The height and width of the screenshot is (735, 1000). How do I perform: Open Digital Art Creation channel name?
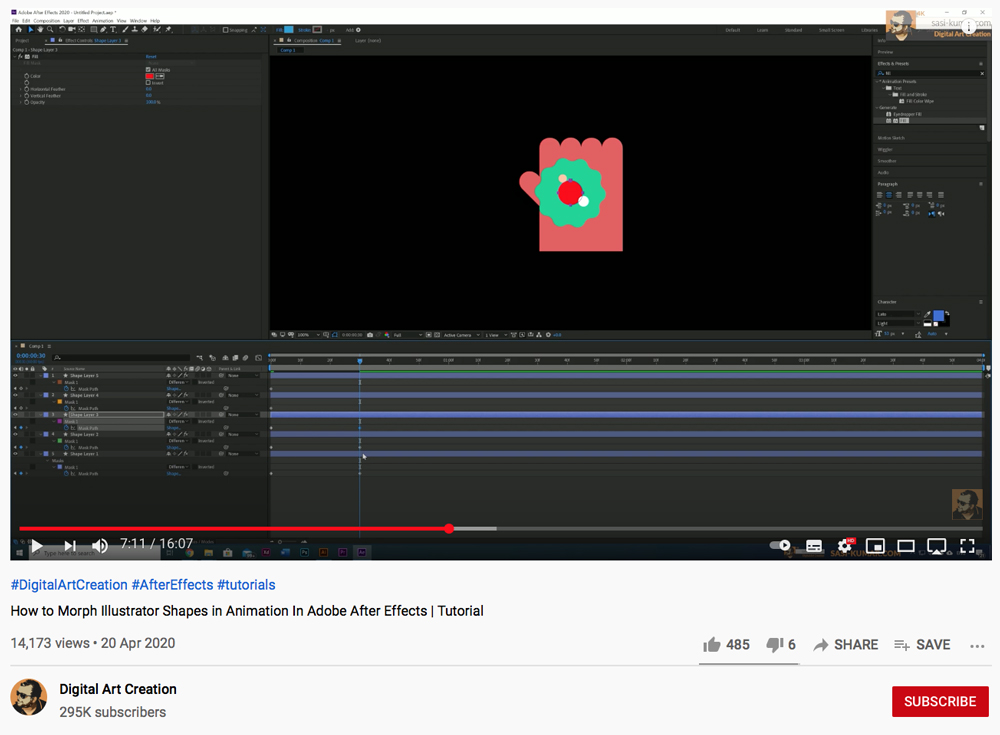(118, 689)
